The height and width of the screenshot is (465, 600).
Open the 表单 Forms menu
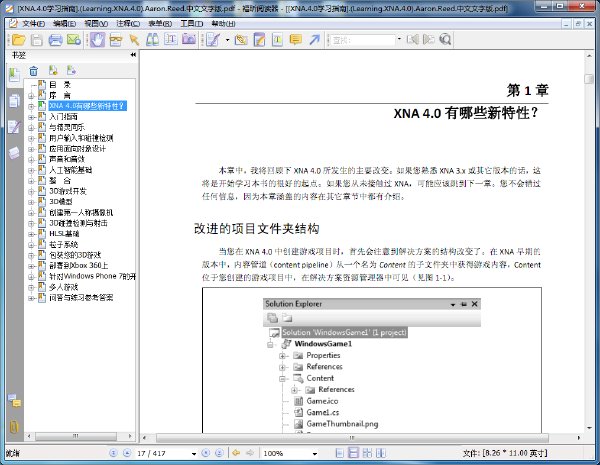[160, 24]
